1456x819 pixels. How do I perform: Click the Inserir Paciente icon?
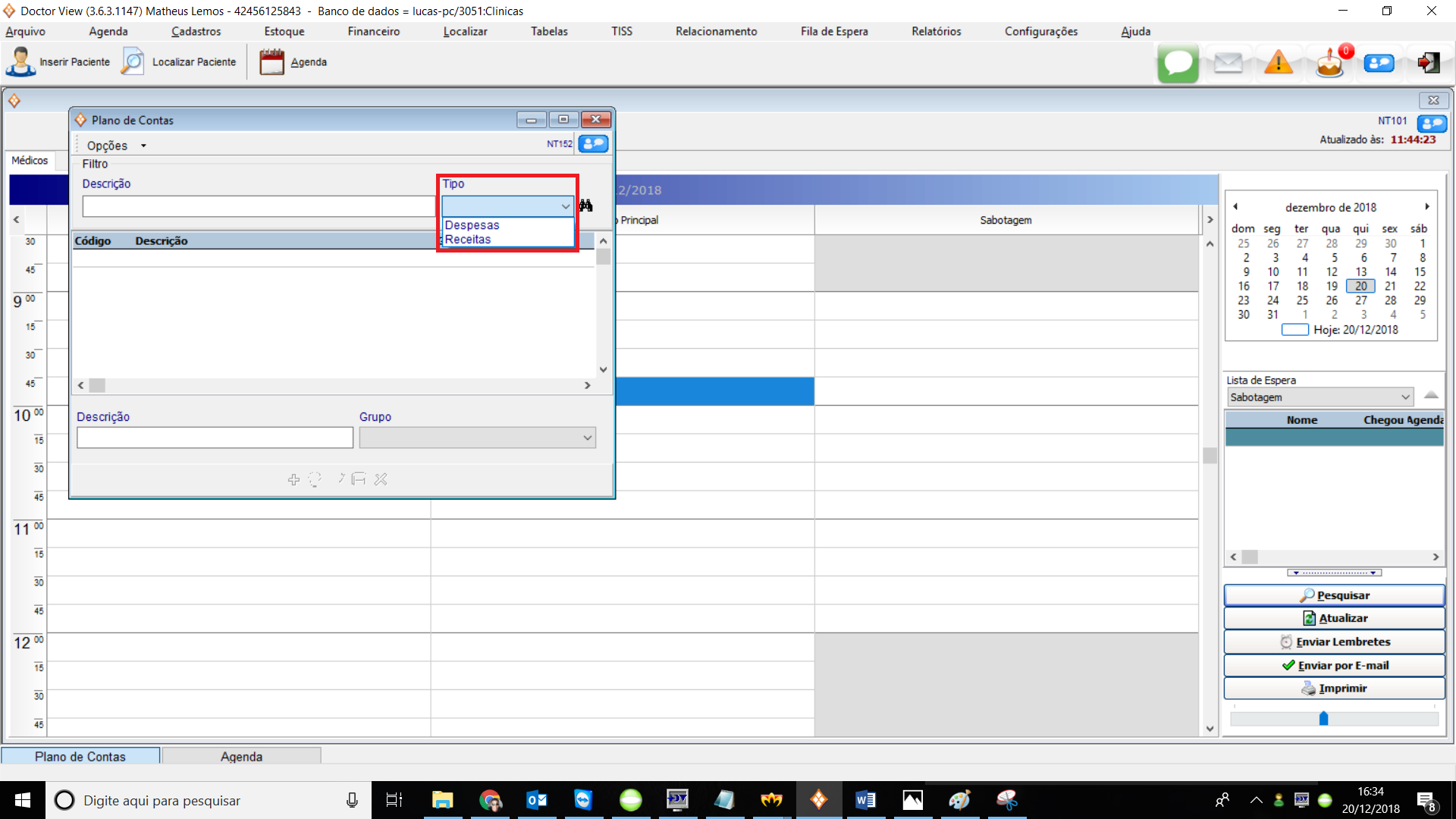coord(20,62)
